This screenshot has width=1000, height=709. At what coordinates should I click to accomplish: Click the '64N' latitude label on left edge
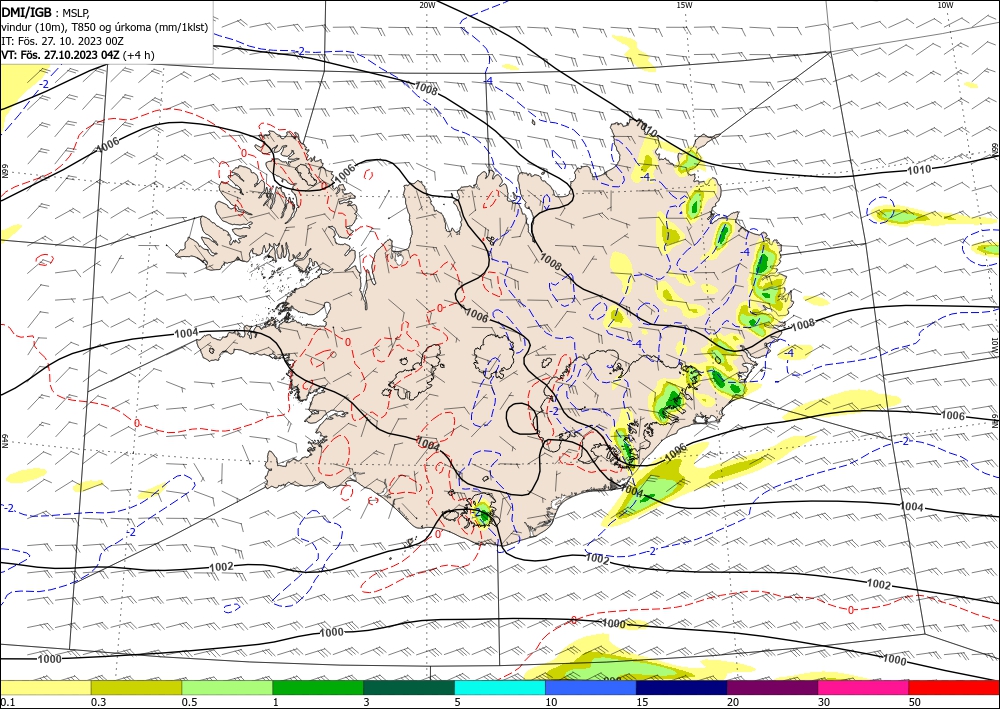coord(4,442)
